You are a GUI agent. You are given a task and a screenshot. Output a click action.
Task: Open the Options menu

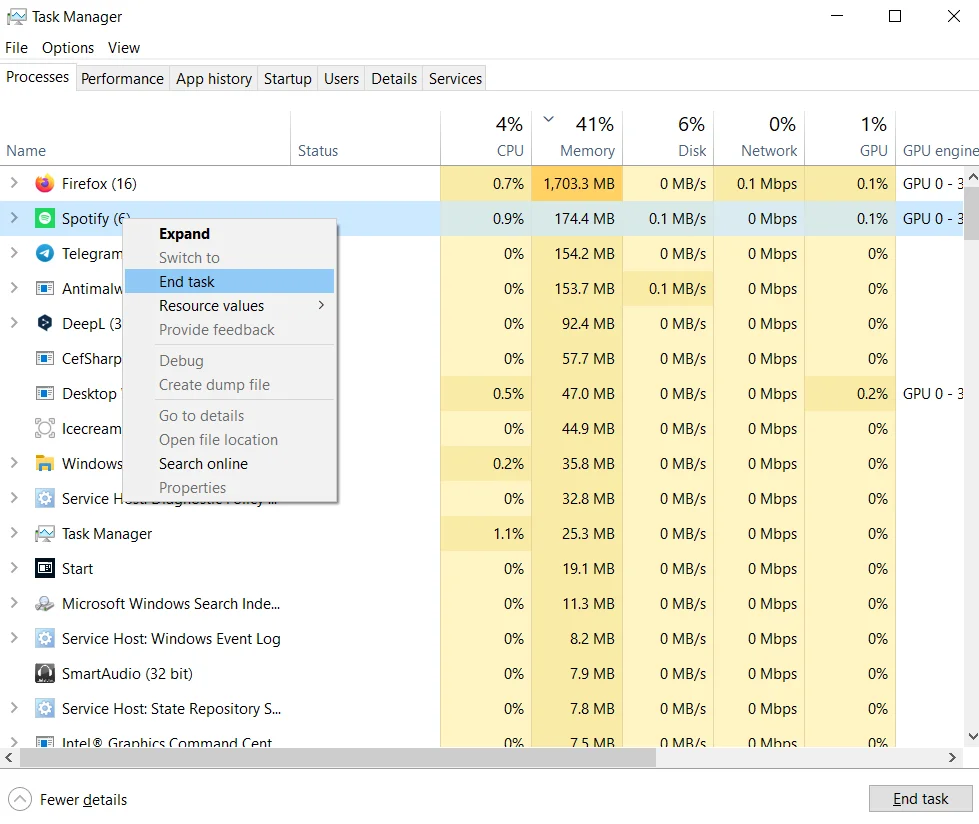pos(68,47)
